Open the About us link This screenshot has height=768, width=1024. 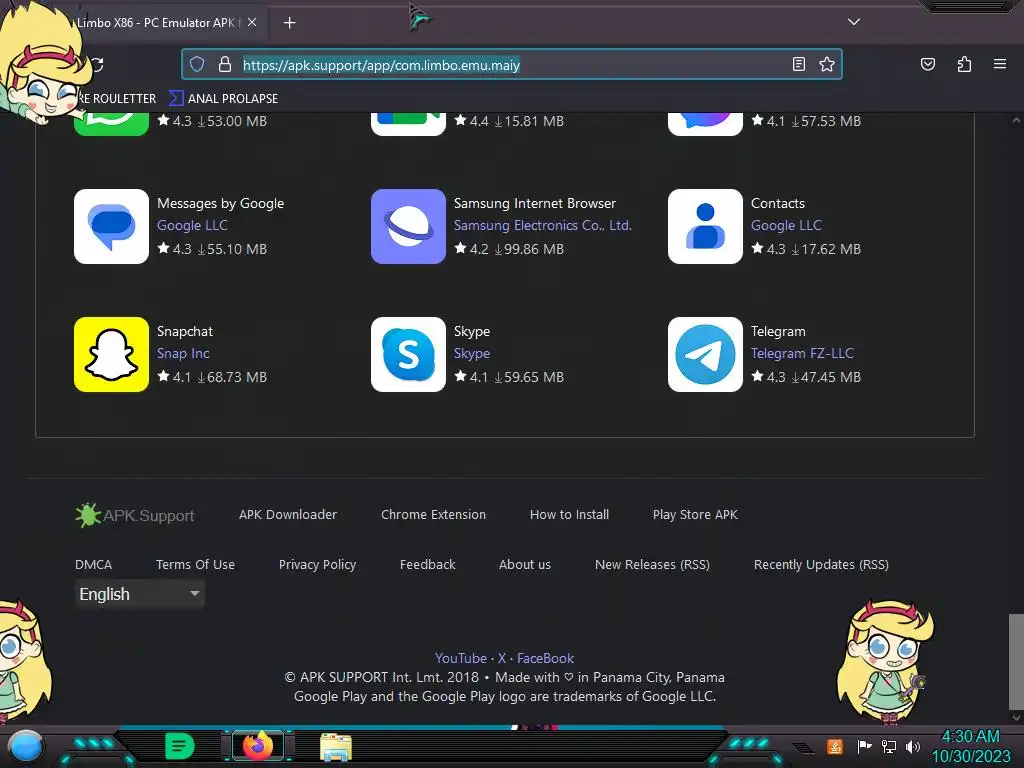(x=525, y=564)
